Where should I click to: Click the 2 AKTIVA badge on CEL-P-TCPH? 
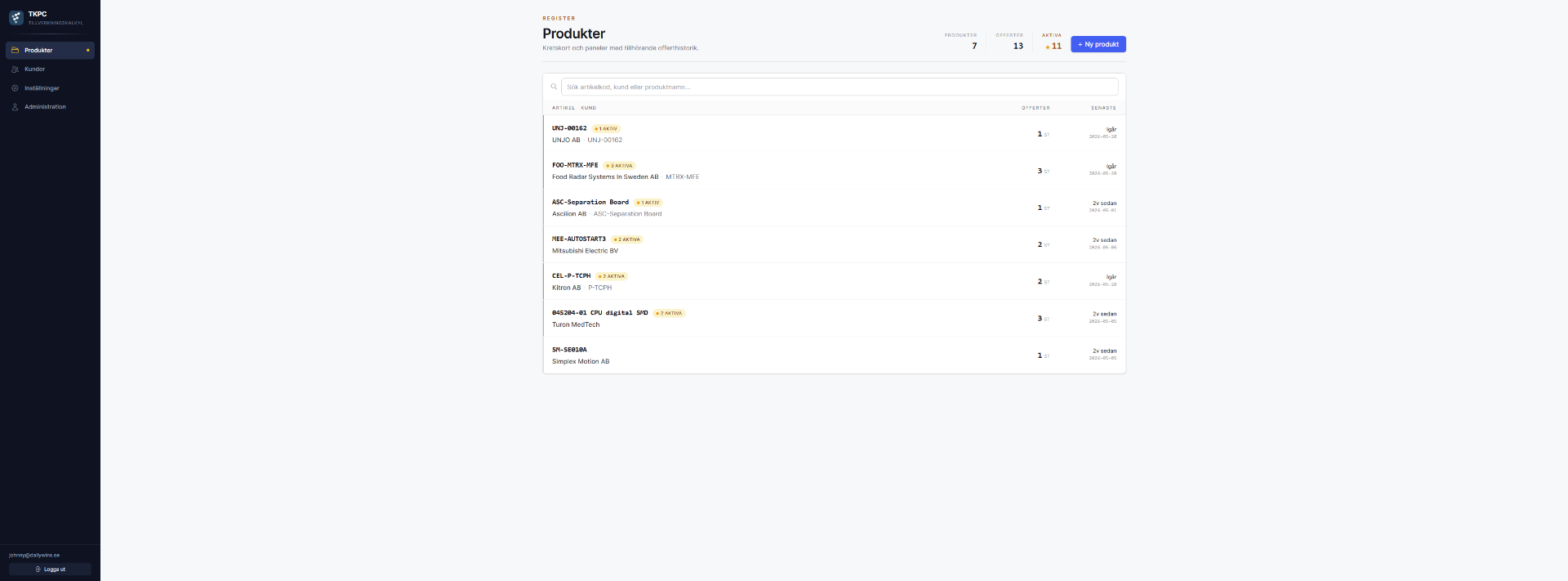(612, 276)
